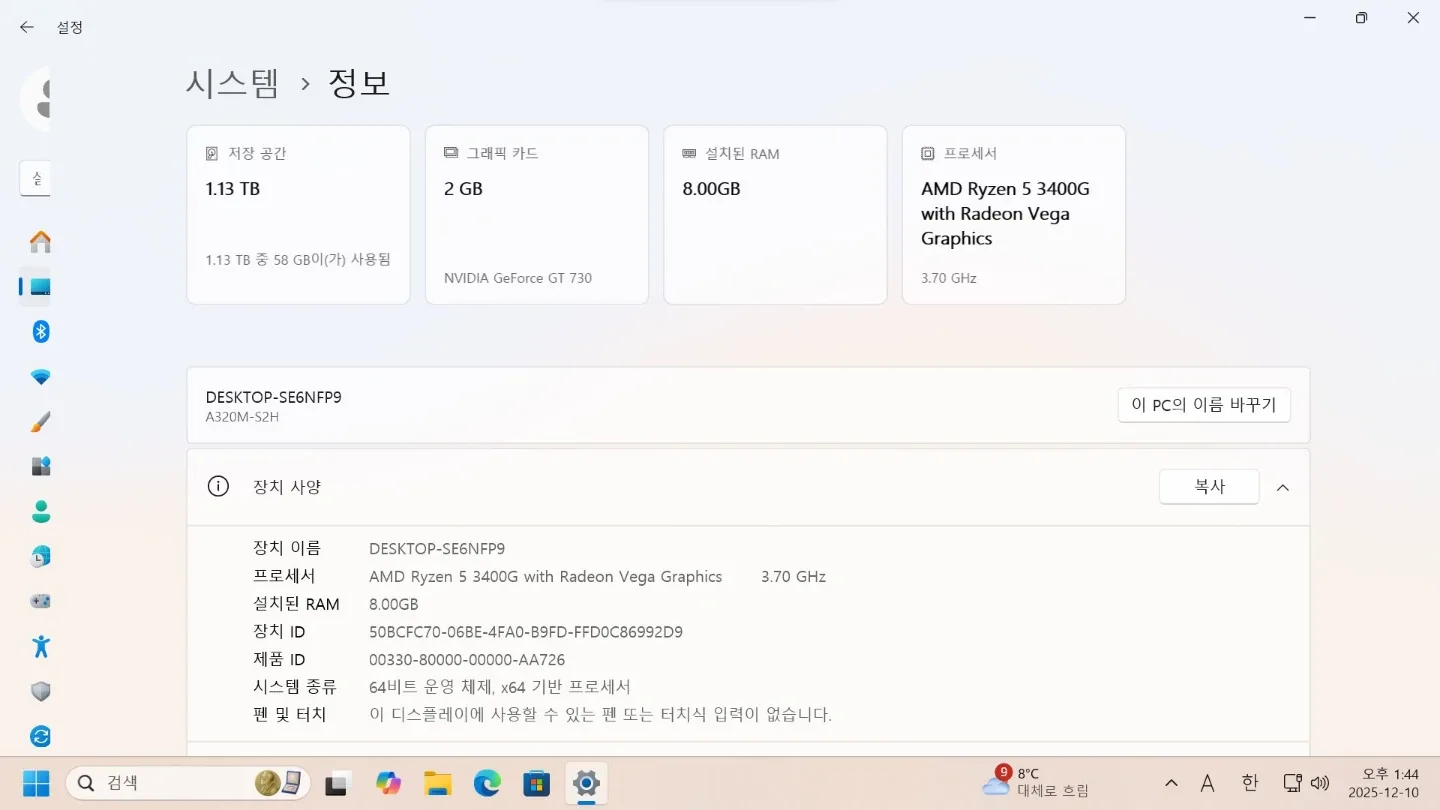Click device name DESKTOP-SE6NFP9 in specs list
Image resolution: width=1440 pixels, height=810 pixels.
coord(437,549)
